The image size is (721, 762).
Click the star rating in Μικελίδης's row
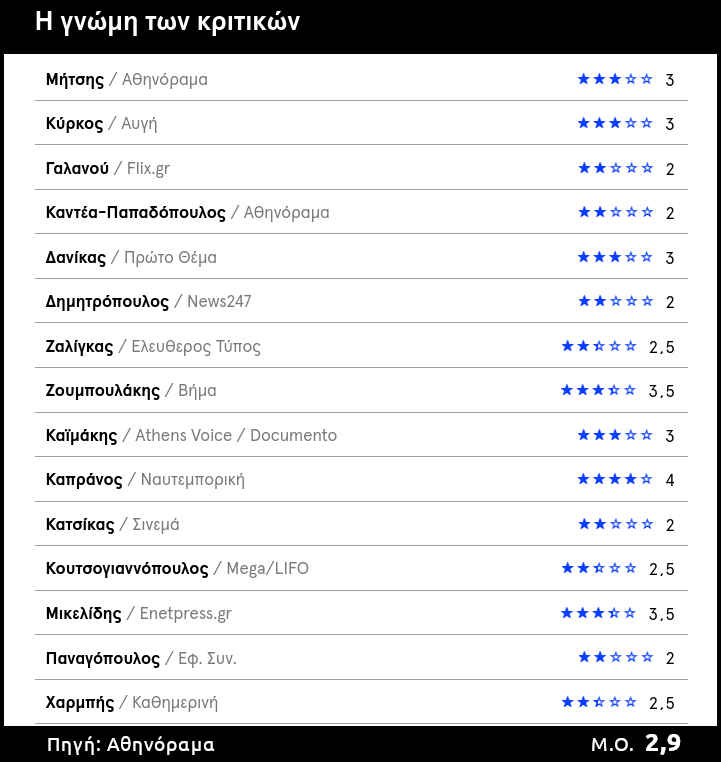[x=599, y=613]
